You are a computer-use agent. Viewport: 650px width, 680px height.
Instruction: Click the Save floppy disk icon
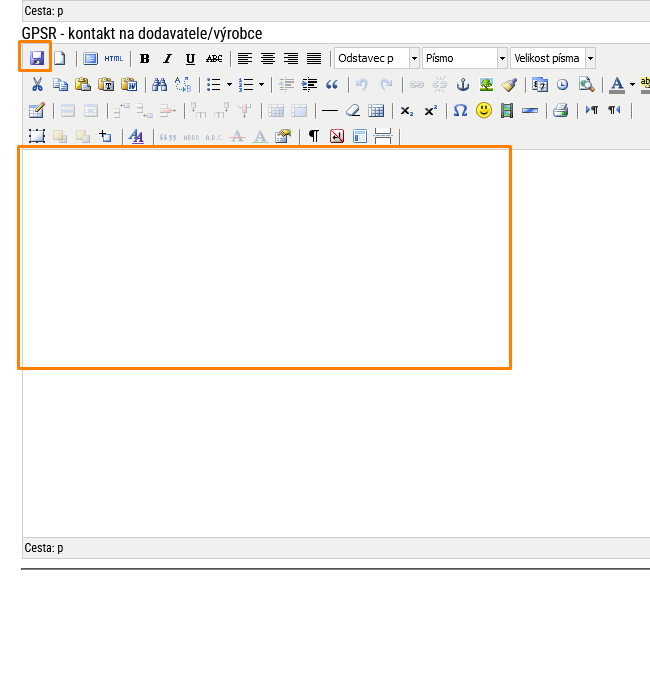point(36,58)
